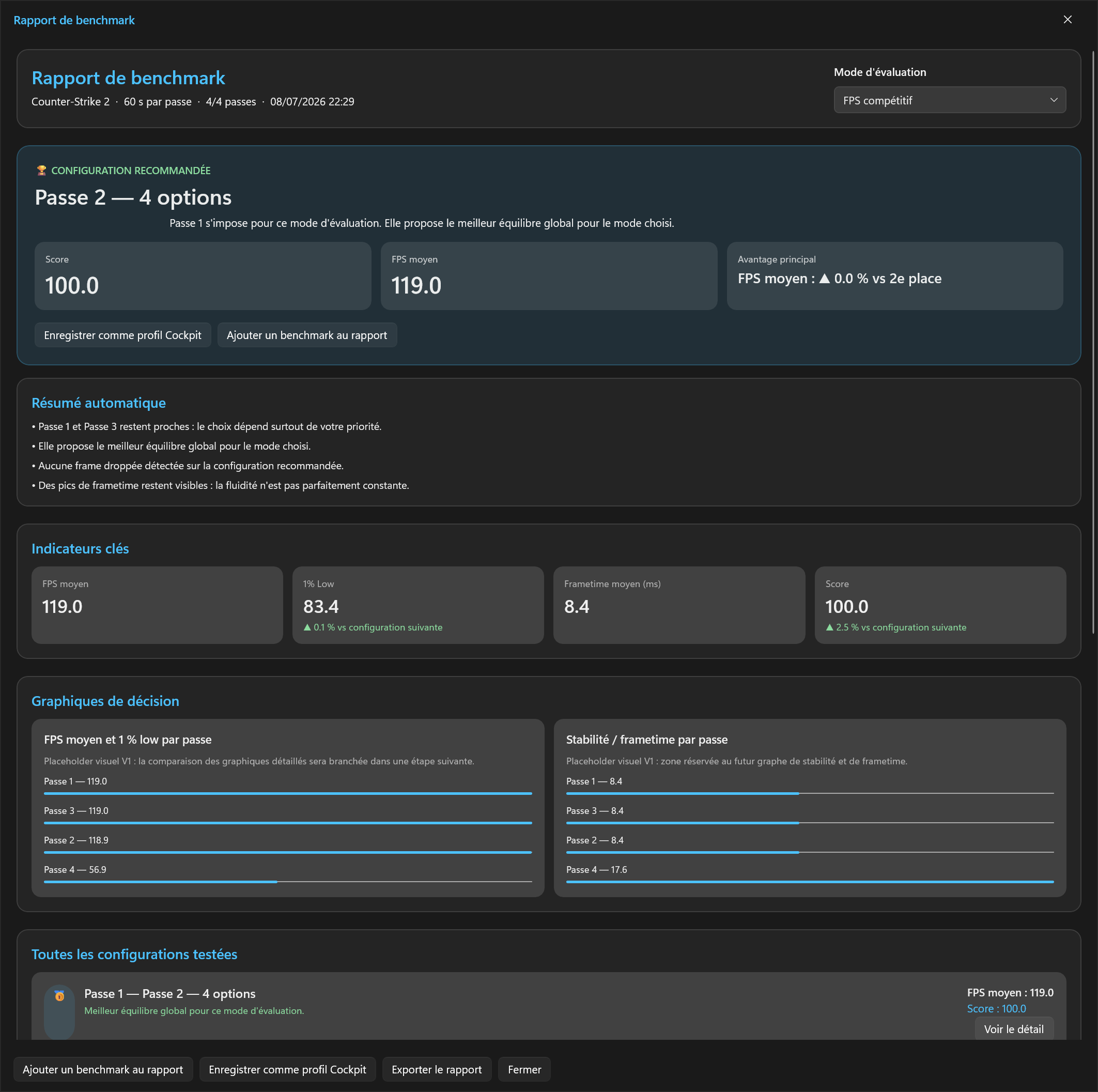Screen dimensions: 1098x1092
Task: Click '0.1 % vs configuration suivante' text
Action: pos(378,627)
